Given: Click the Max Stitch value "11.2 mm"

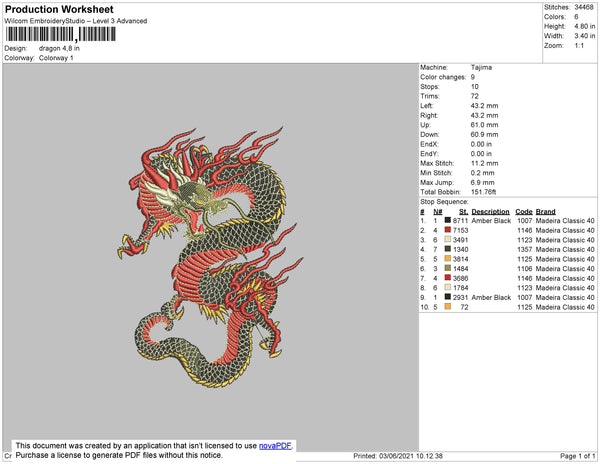Looking at the screenshot, I should pos(484,163).
